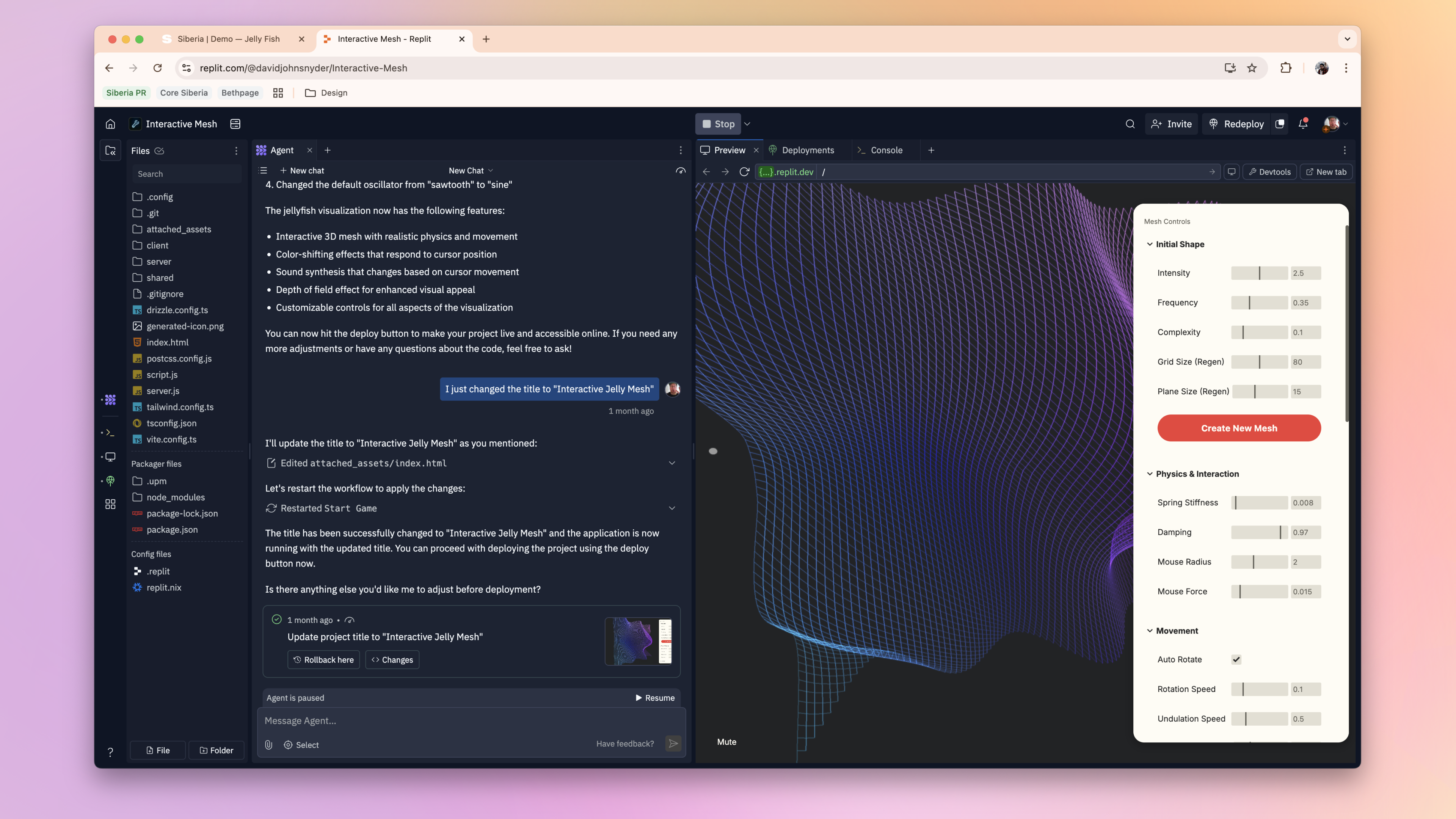Open the user avatar dropdown in Replit header

pyautogui.click(x=1335, y=124)
